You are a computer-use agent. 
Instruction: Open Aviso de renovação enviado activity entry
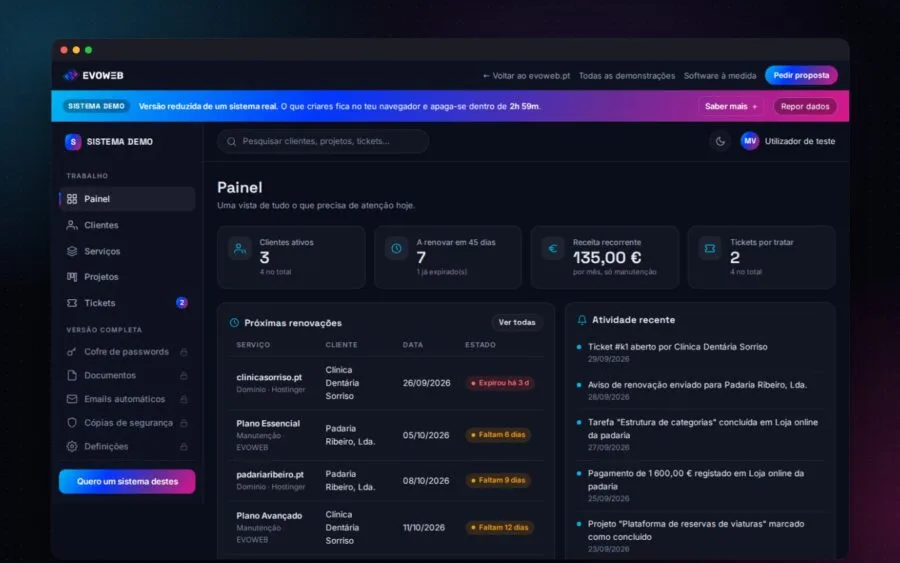[x=700, y=390]
